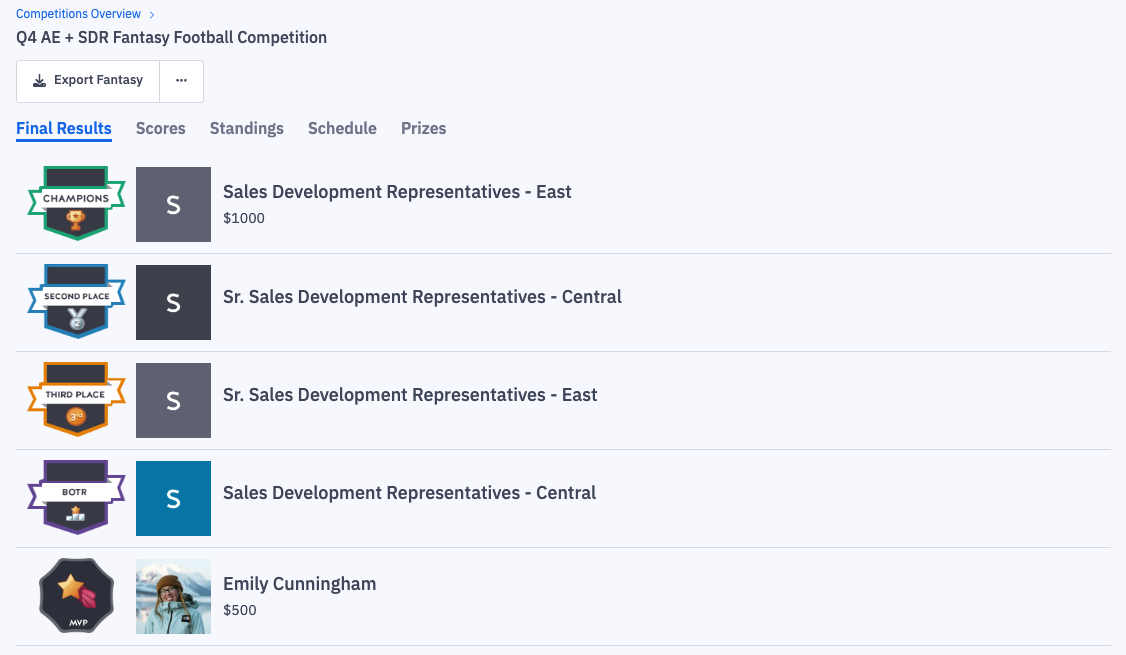This screenshot has width=1126, height=655.
Task: Click the Champions trophy badge icon
Action: tap(76, 204)
